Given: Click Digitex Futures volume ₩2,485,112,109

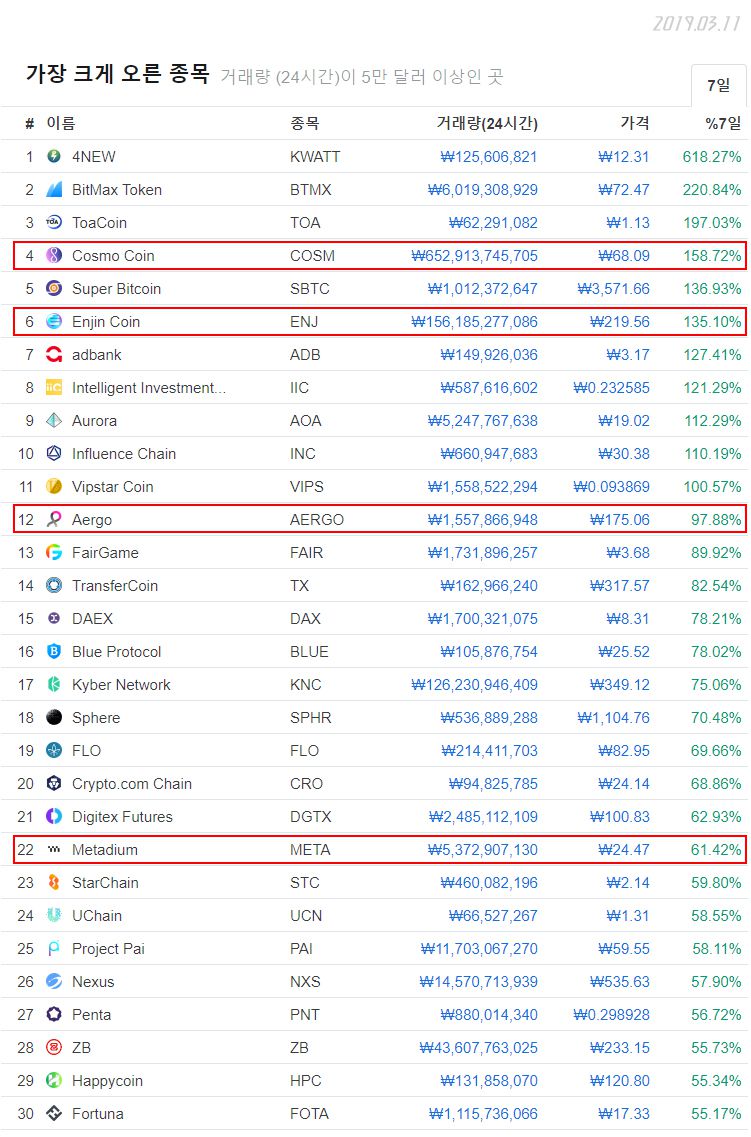Looking at the screenshot, I should pyautogui.click(x=483, y=817).
